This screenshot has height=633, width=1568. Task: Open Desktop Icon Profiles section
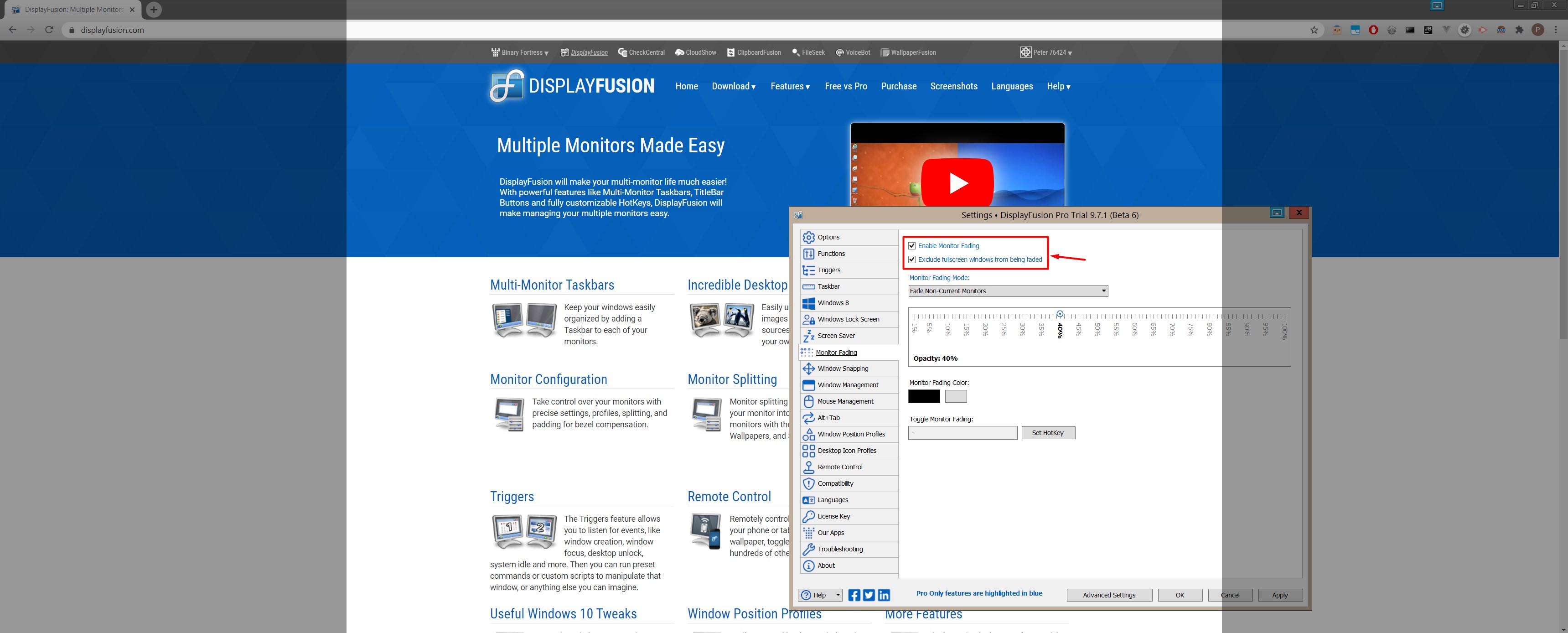[x=847, y=451]
